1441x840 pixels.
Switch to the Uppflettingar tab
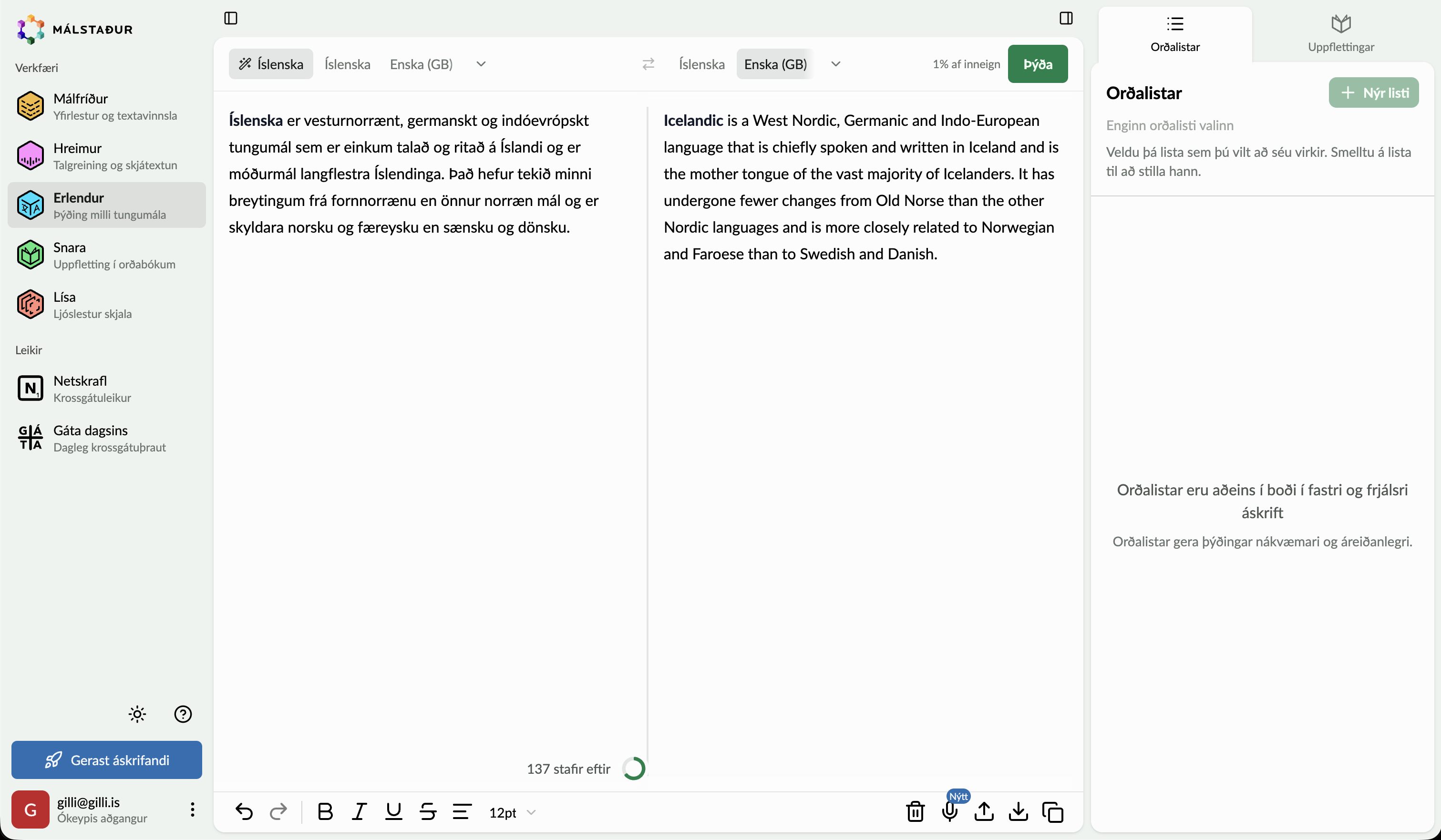coord(1341,34)
